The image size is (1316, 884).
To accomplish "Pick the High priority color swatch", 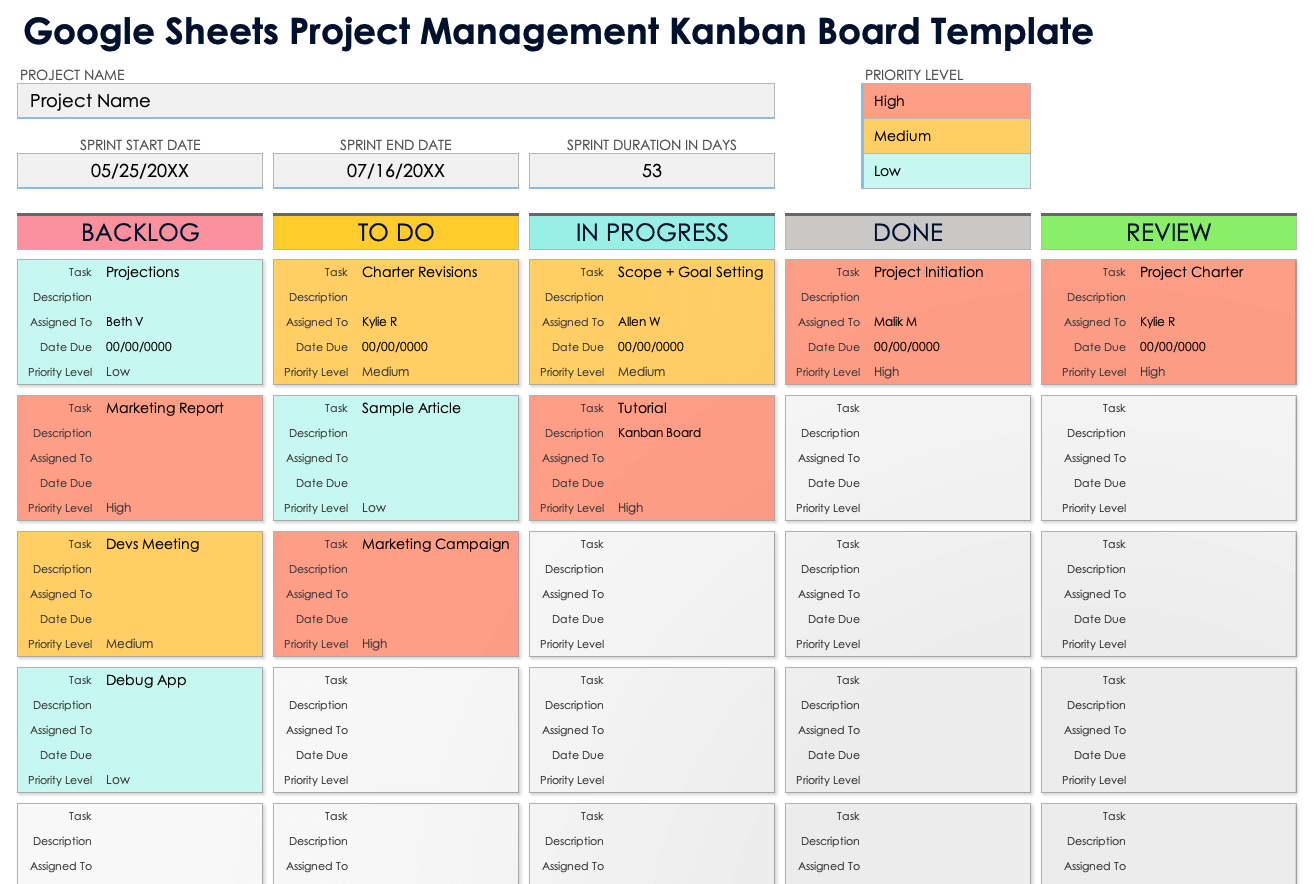I will [x=946, y=101].
